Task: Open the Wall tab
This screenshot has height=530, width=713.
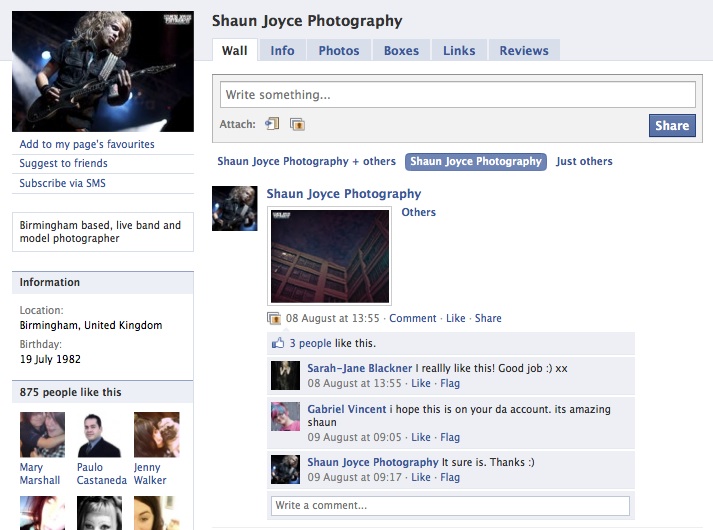Action: tap(235, 50)
